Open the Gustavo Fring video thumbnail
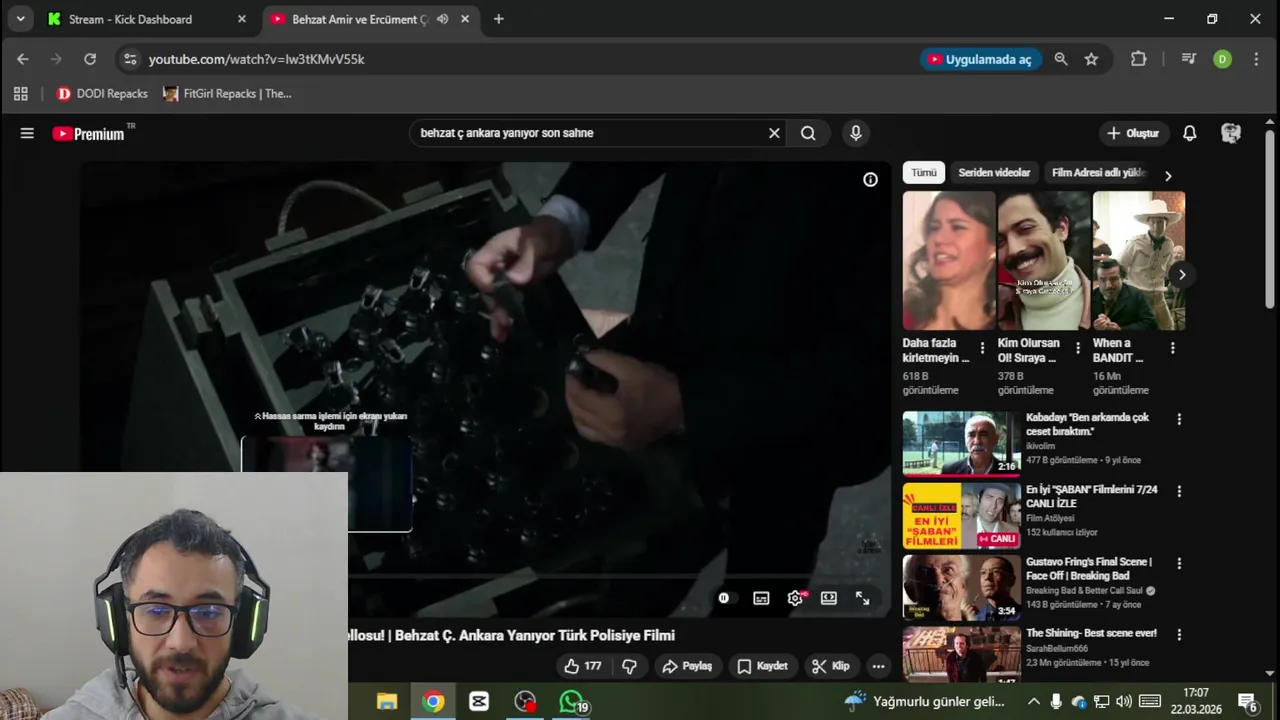1280x720 pixels. tap(961, 587)
